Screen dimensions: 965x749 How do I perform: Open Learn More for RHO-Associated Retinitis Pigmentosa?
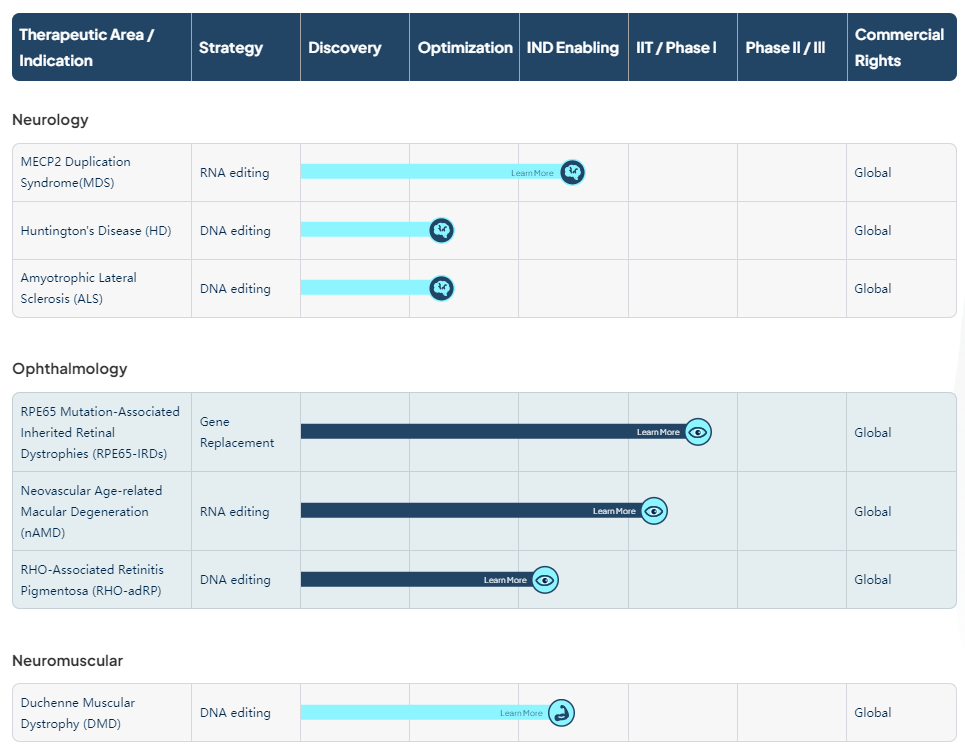pyautogui.click(x=505, y=580)
